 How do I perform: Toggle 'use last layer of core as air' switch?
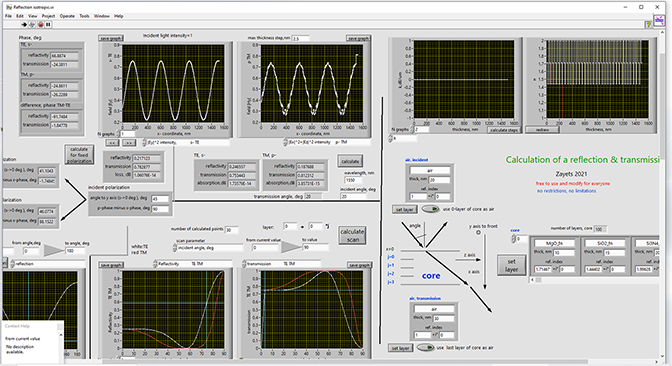tap(426, 348)
